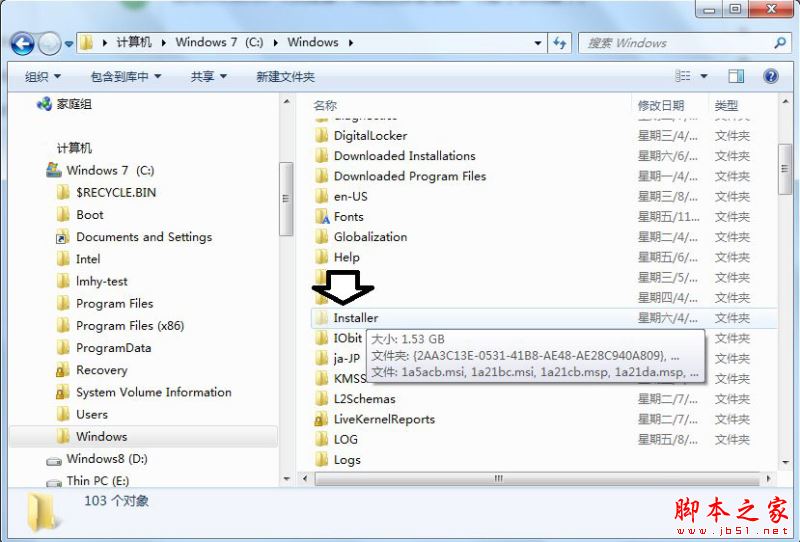
Task: Open the 共享 menu
Action: pos(208,77)
